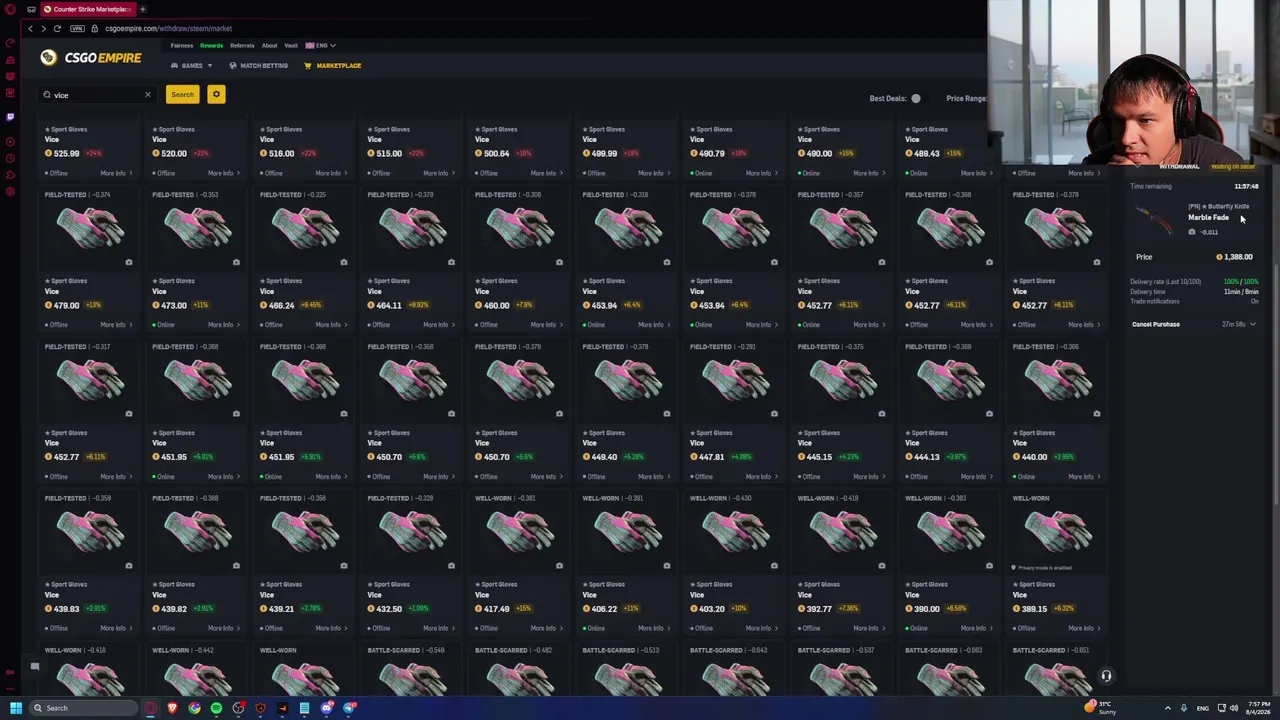Open Twitch in the Opera sidebar
This screenshot has height=720, width=1280.
coord(10,117)
